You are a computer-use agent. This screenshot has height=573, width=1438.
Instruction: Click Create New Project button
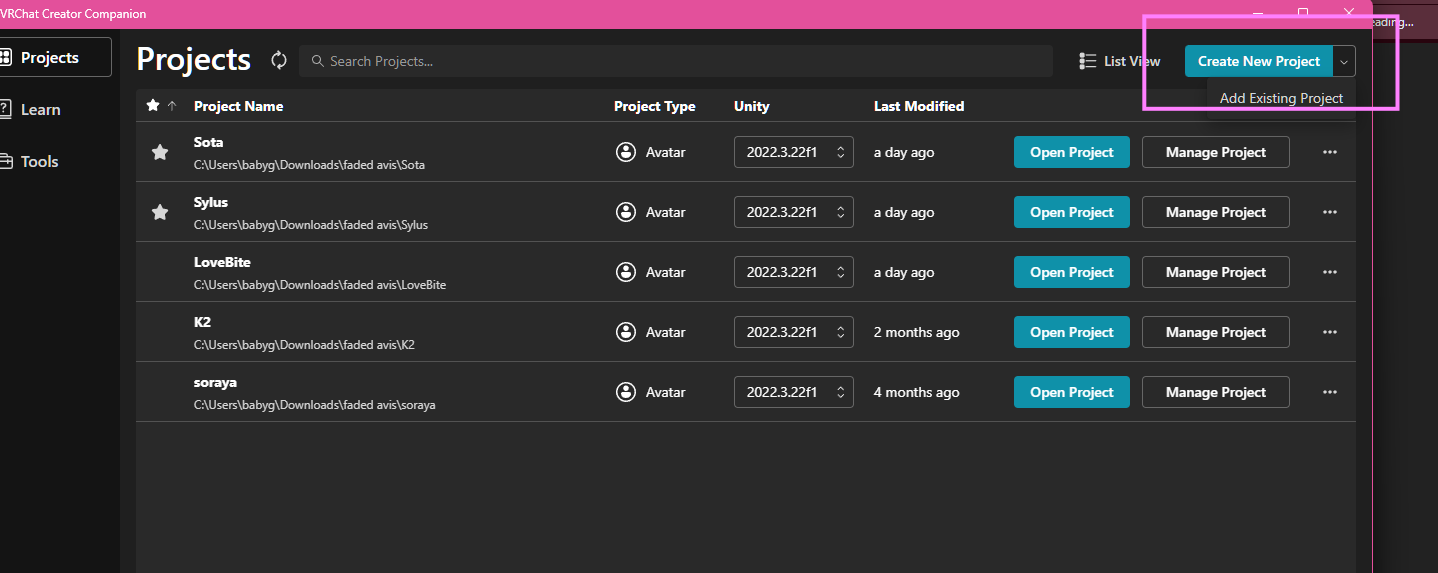coord(1259,61)
